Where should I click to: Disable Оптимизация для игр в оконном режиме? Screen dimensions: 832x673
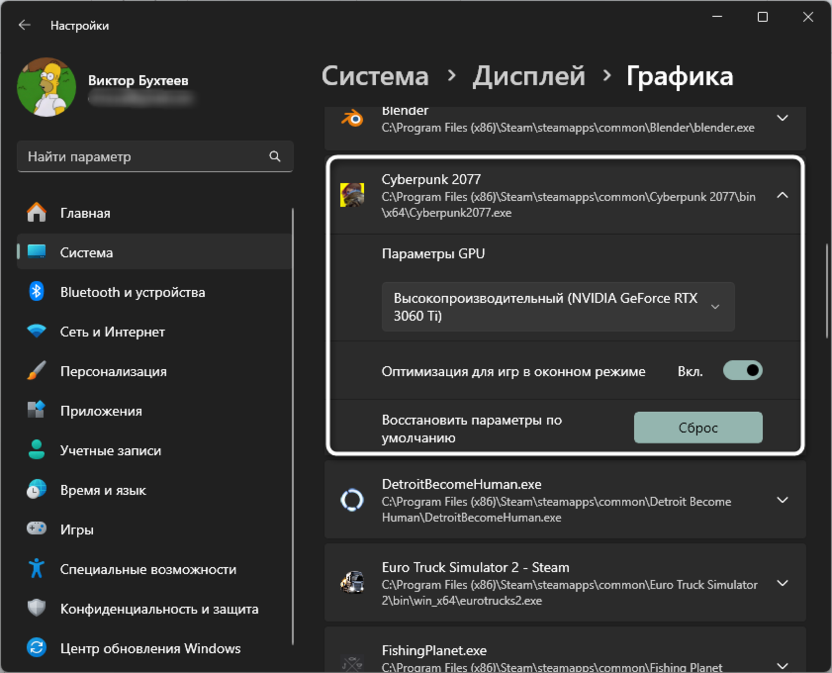[742, 370]
